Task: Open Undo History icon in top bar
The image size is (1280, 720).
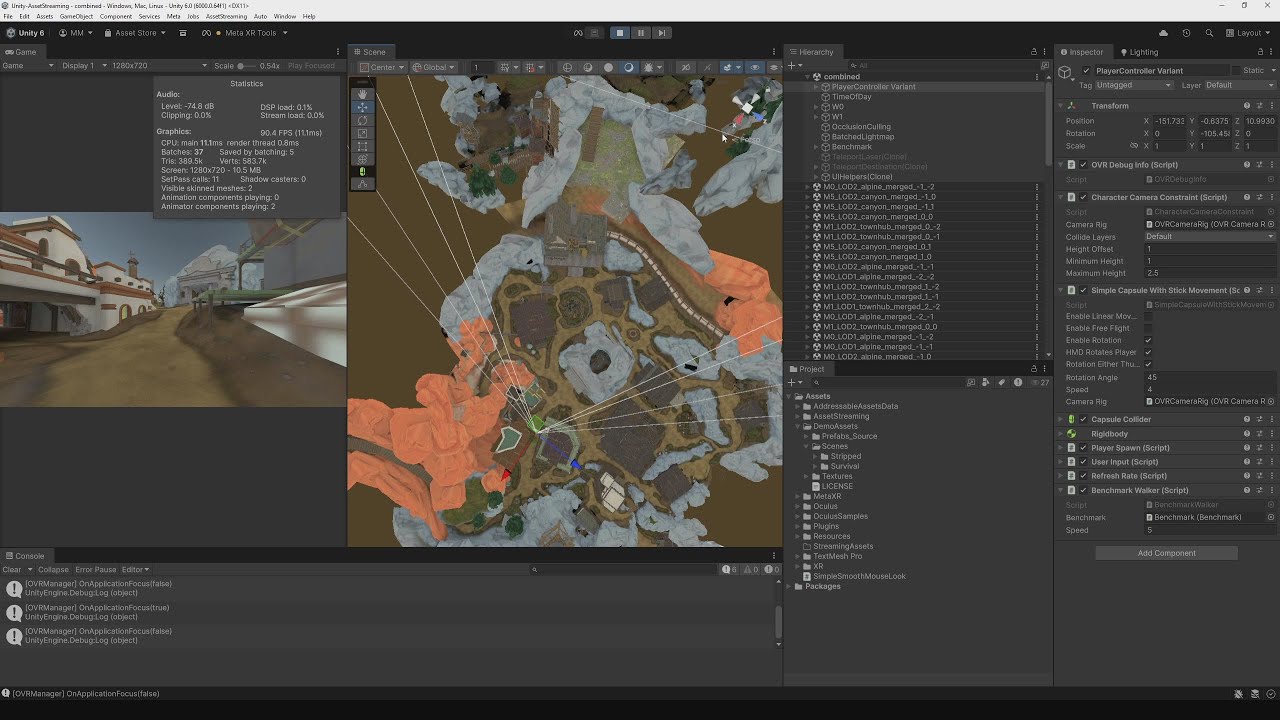Action: coord(1186,33)
